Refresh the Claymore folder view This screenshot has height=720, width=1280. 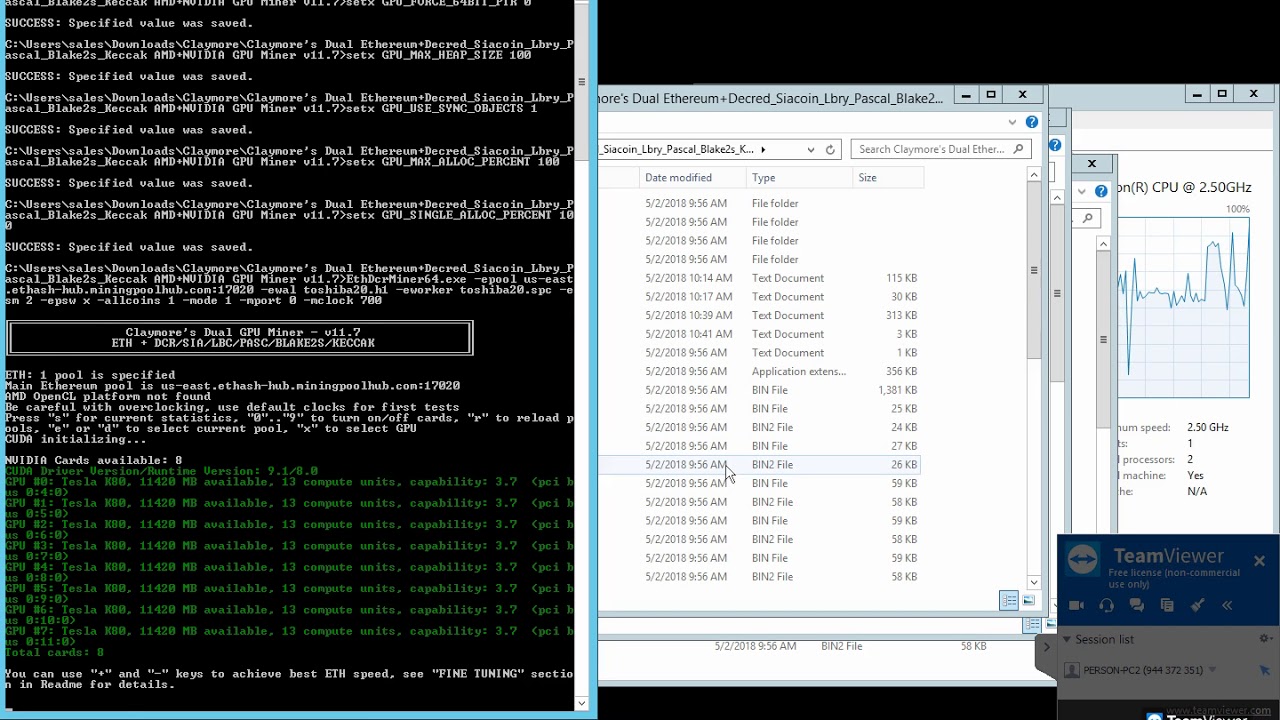(x=830, y=149)
